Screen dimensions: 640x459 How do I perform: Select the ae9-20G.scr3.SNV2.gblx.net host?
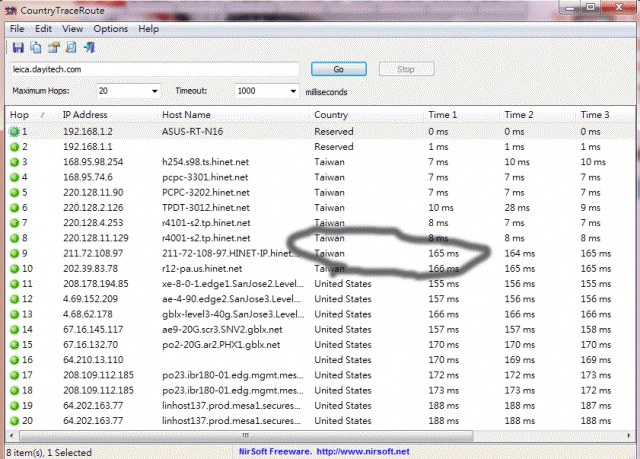pos(222,330)
